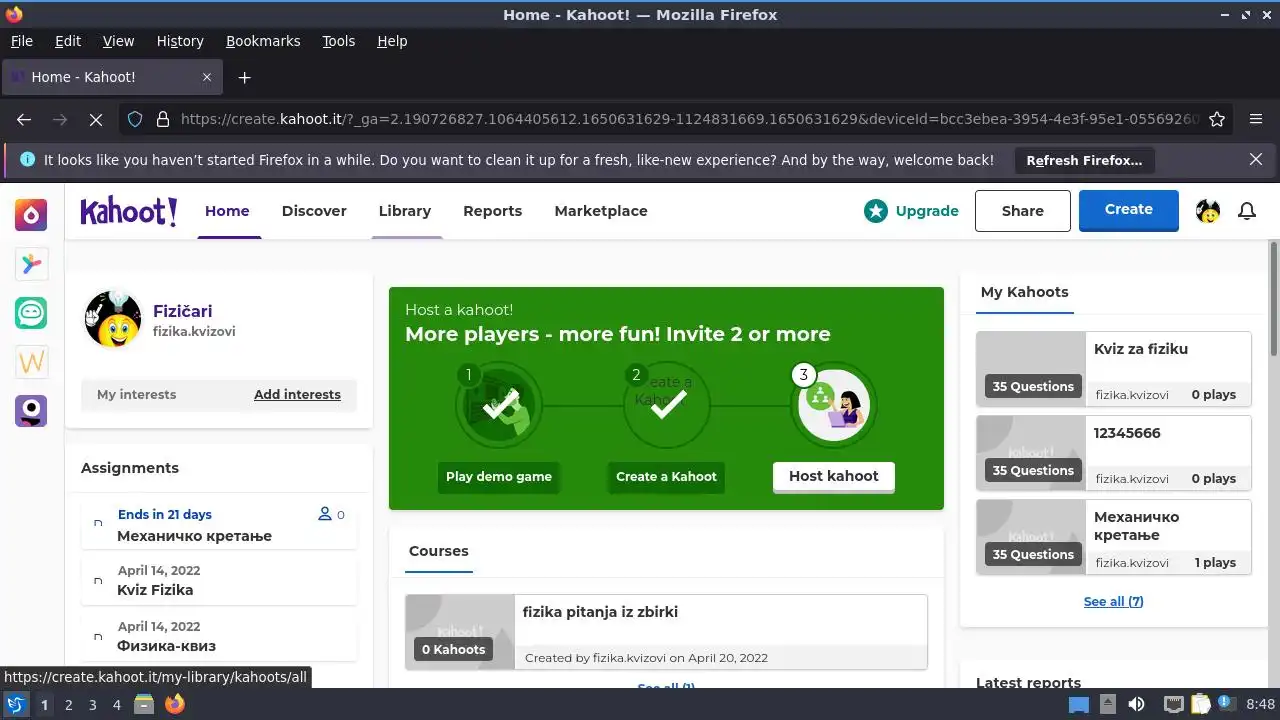Open the Bookmarks menu
1280x720 pixels.
pyautogui.click(x=263, y=41)
